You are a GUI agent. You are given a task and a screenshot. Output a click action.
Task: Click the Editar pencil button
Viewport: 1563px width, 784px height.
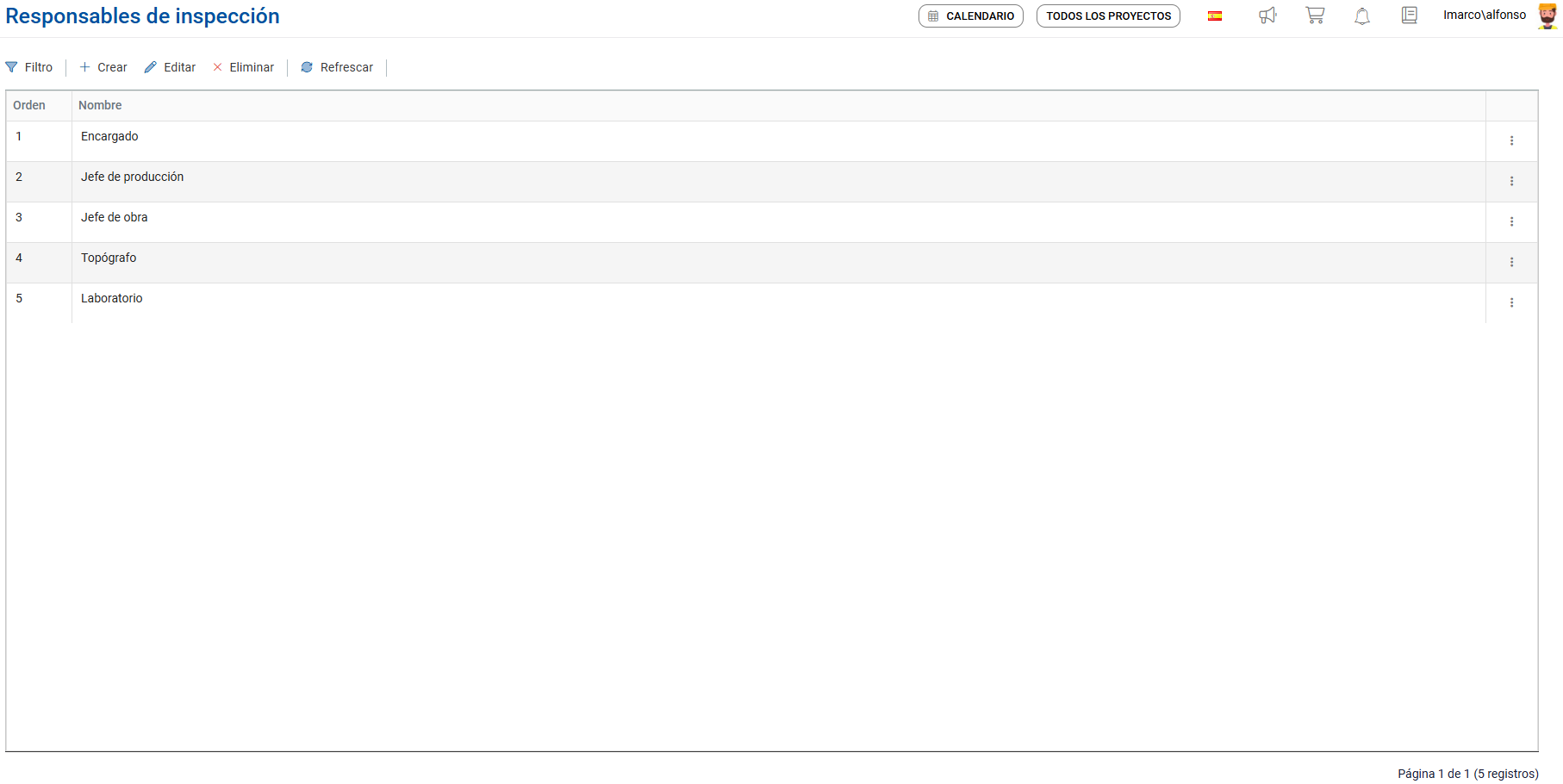pyautogui.click(x=171, y=67)
